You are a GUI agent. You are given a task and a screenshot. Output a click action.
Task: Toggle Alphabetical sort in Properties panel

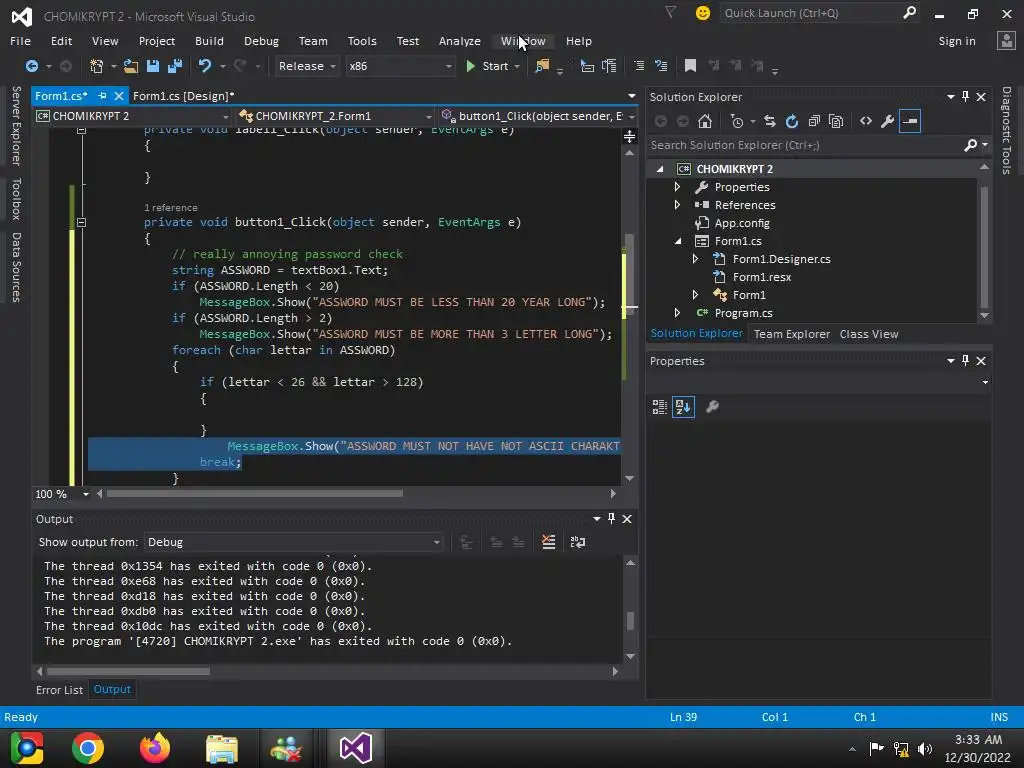(x=683, y=408)
